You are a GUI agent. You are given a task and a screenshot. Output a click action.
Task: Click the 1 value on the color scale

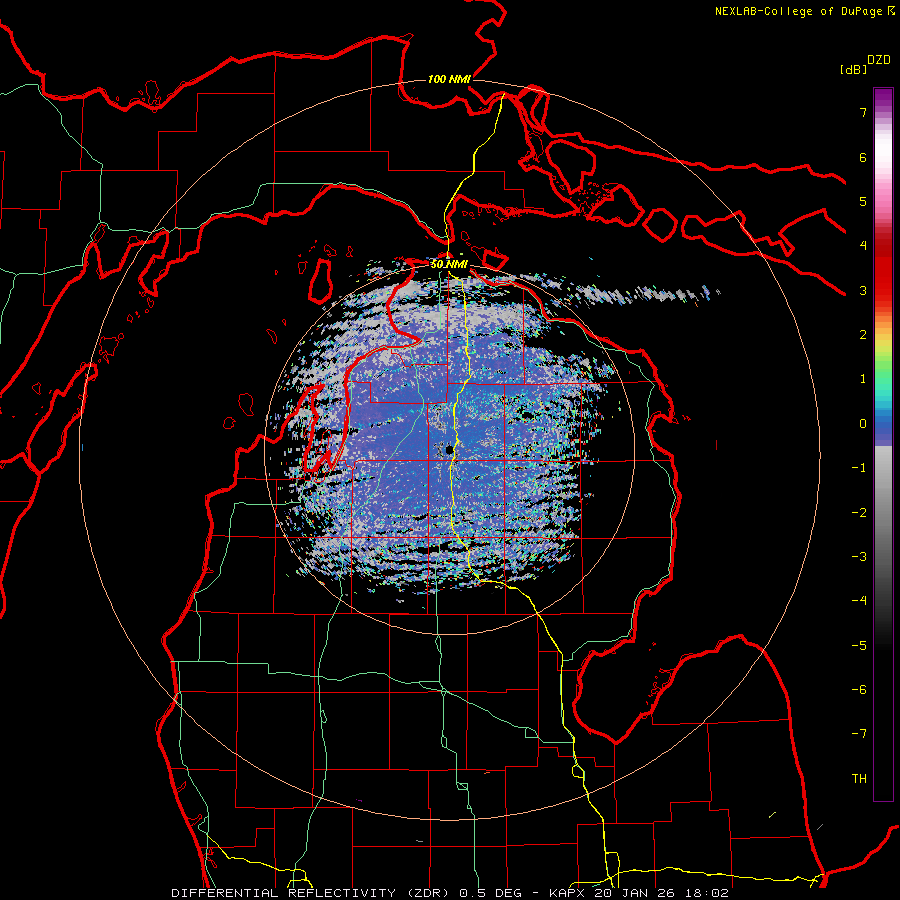863,379
